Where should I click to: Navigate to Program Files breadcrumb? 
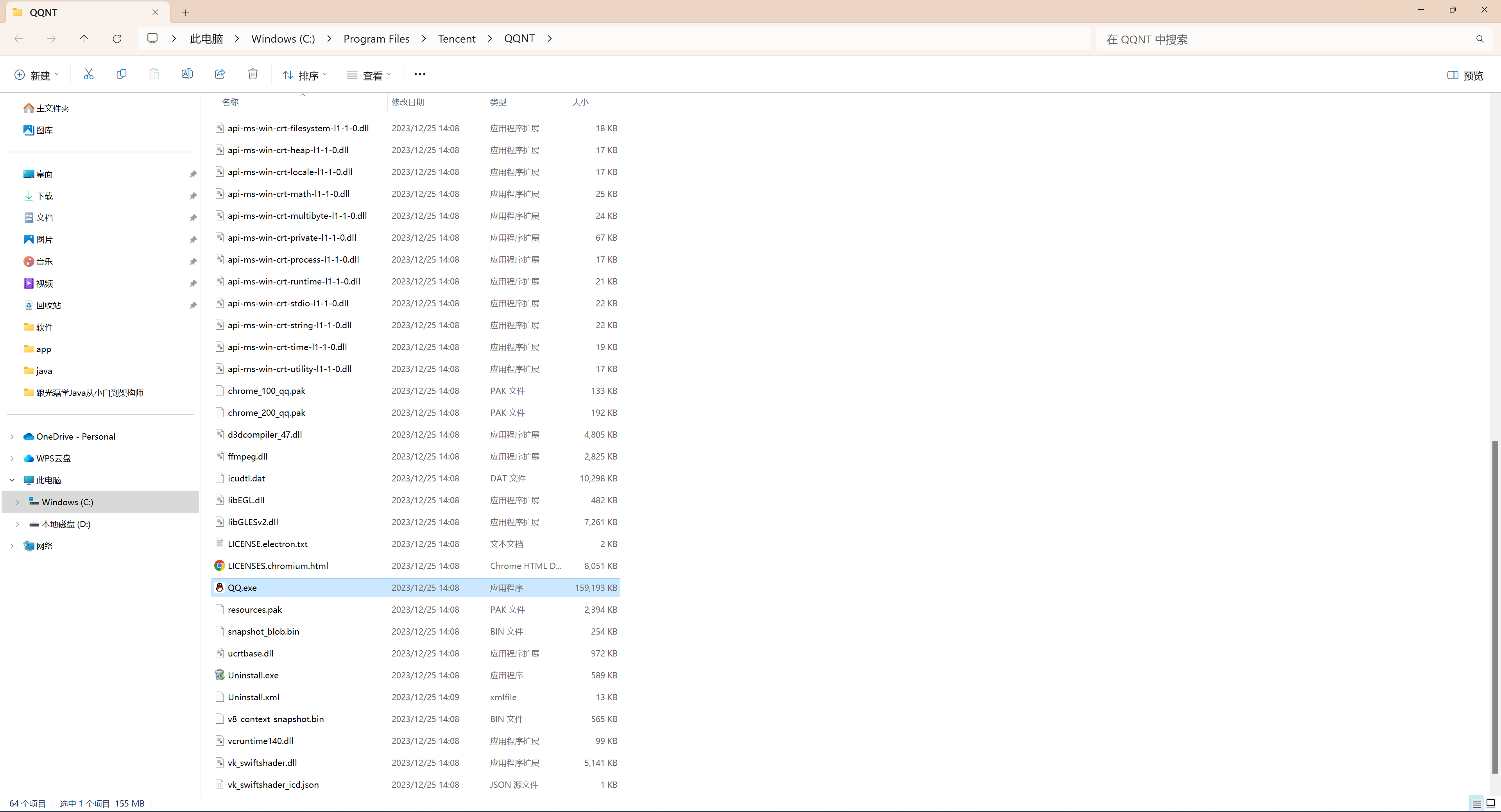[x=376, y=38]
